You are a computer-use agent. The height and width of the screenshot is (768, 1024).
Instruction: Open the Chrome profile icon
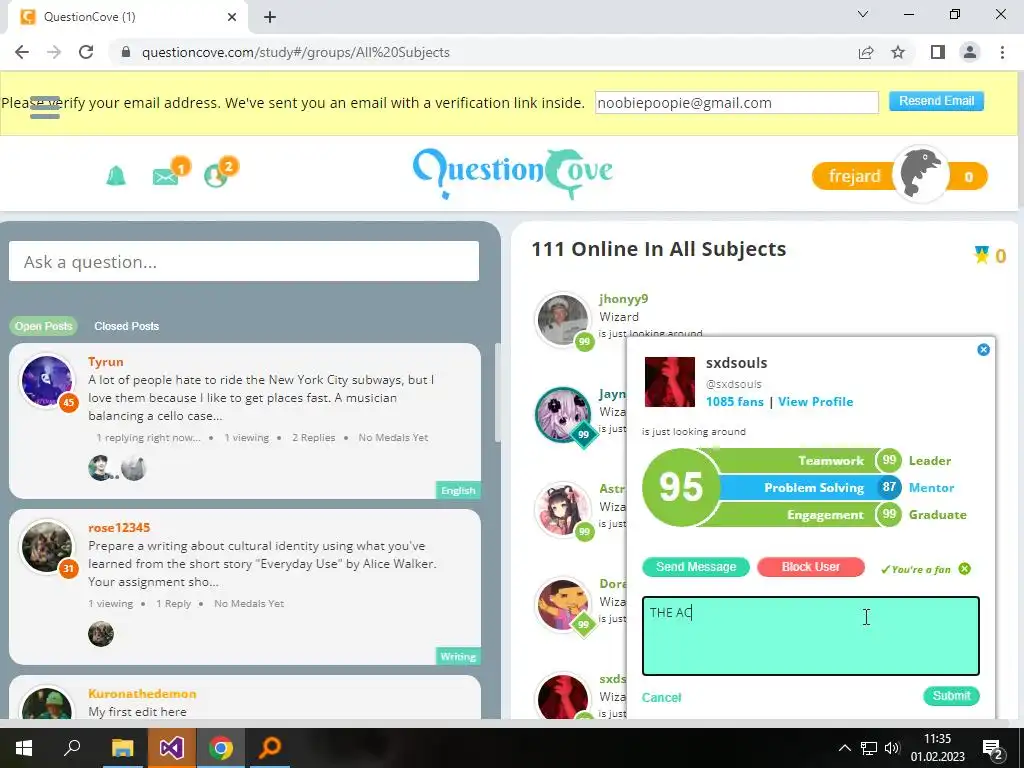(x=970, y=52)
